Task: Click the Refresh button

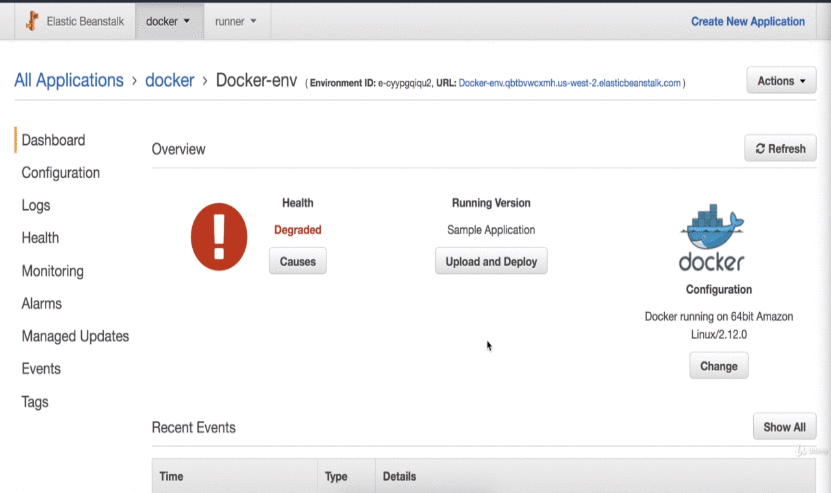Action: coord(780,148)
